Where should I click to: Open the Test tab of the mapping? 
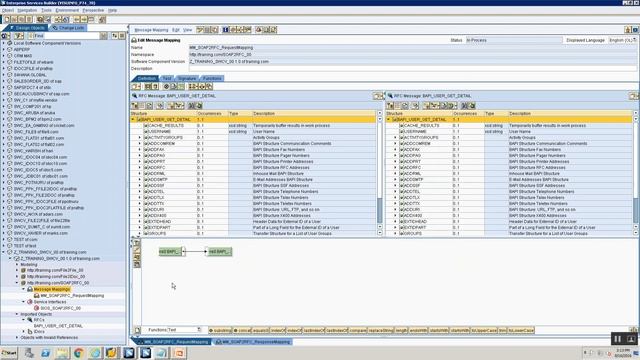point(167,78)
